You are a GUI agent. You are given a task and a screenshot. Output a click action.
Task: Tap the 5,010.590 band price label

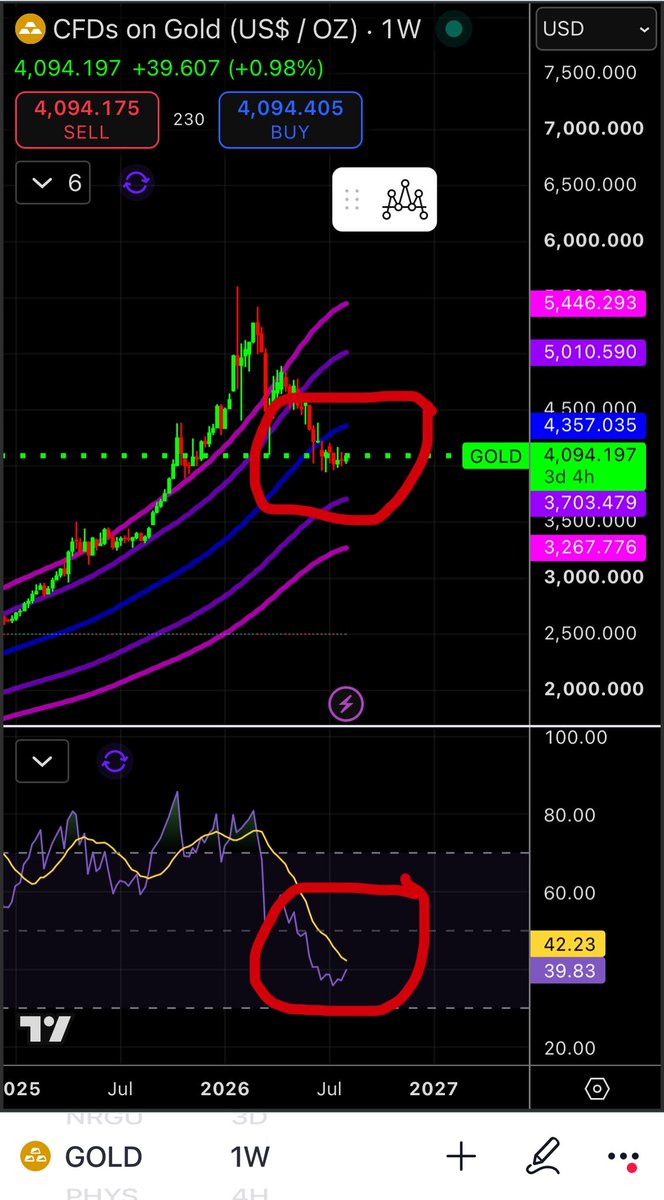point(590,352)
